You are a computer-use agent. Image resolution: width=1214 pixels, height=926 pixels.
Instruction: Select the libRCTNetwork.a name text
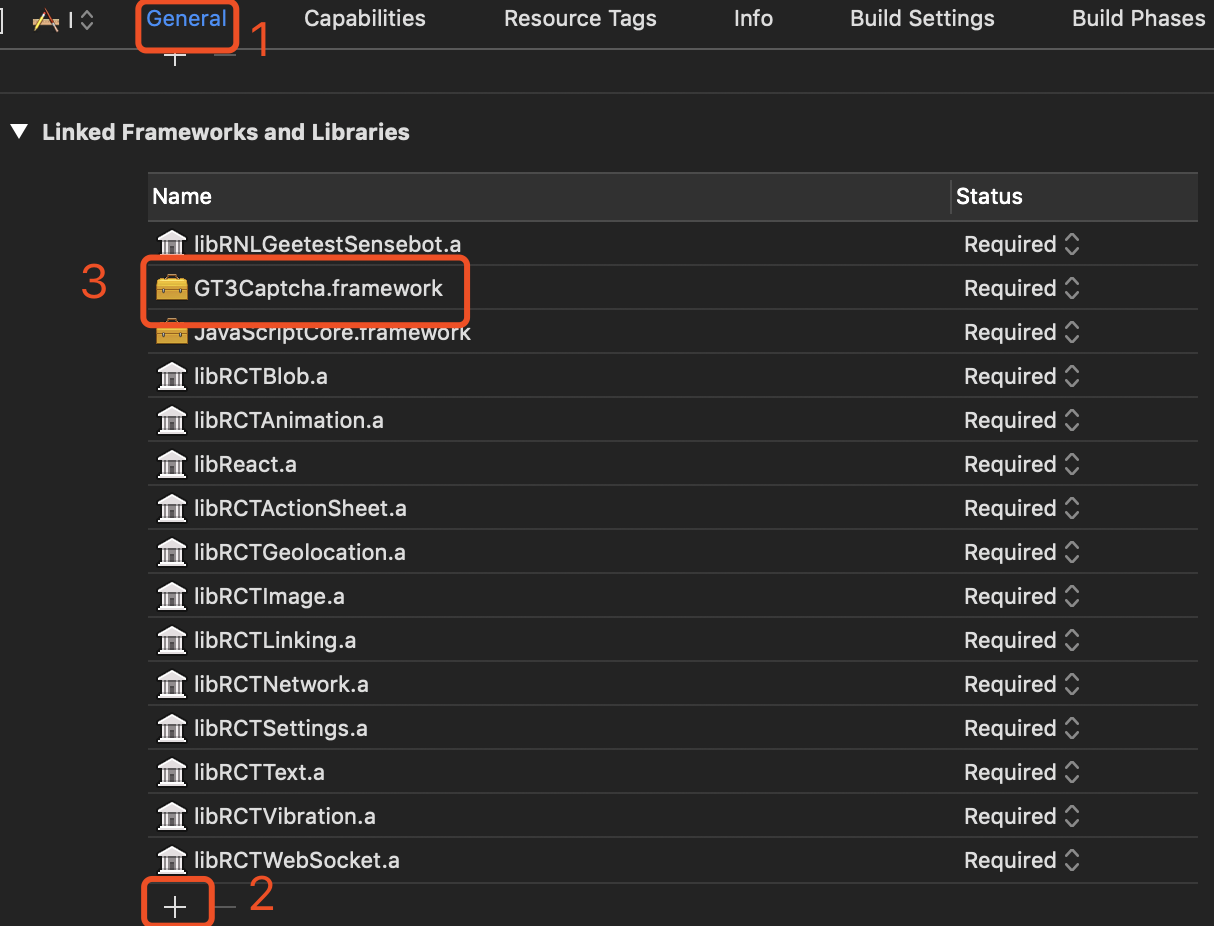pyautogui.click(x=281, y=684)
